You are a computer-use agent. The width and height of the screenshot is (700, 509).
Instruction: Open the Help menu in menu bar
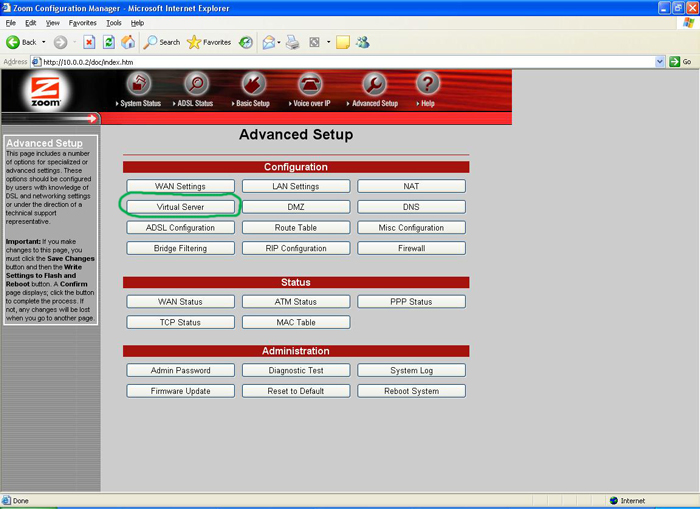tap(137, 23)
